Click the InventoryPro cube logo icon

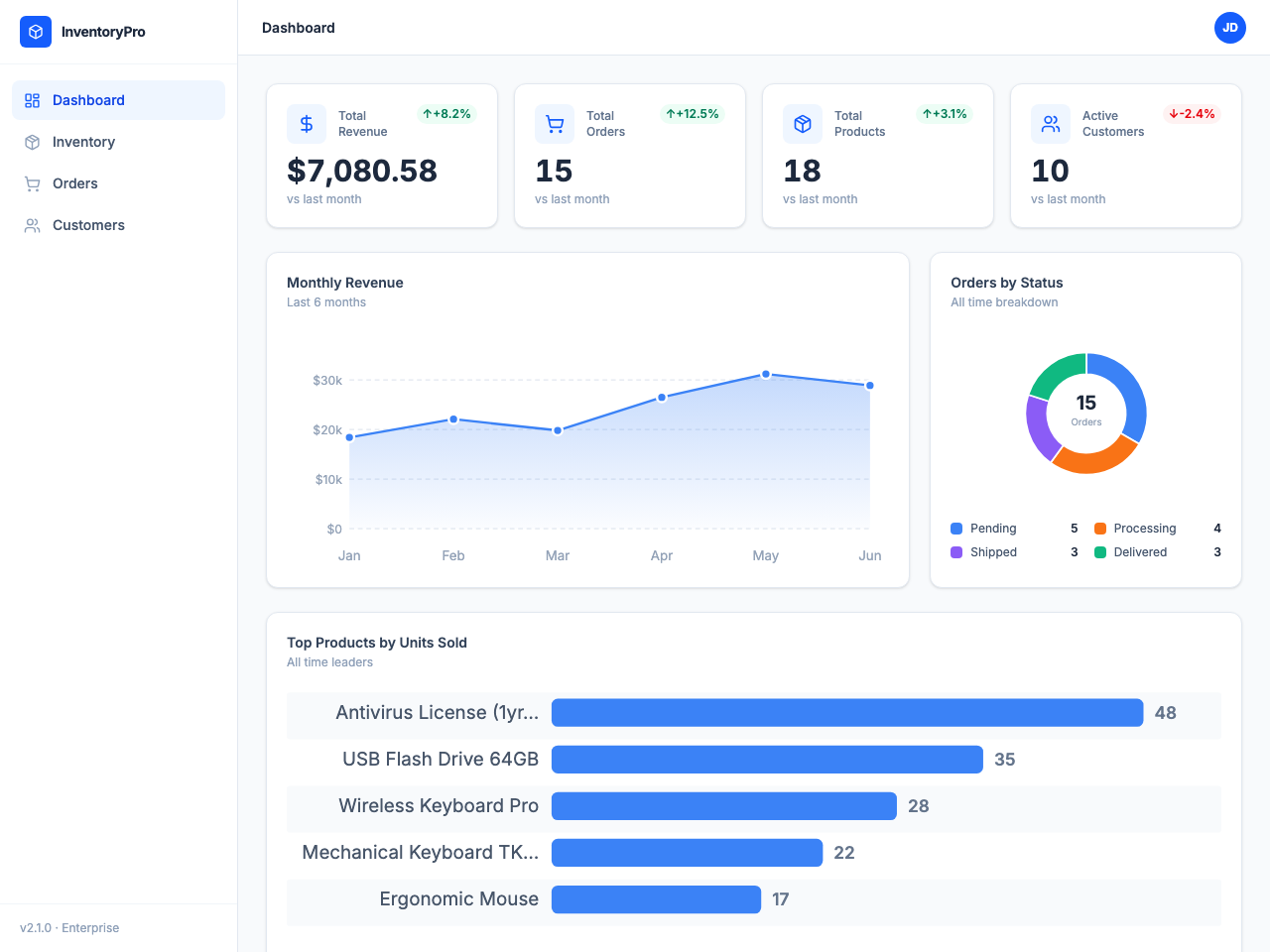(x=36, y=32)
